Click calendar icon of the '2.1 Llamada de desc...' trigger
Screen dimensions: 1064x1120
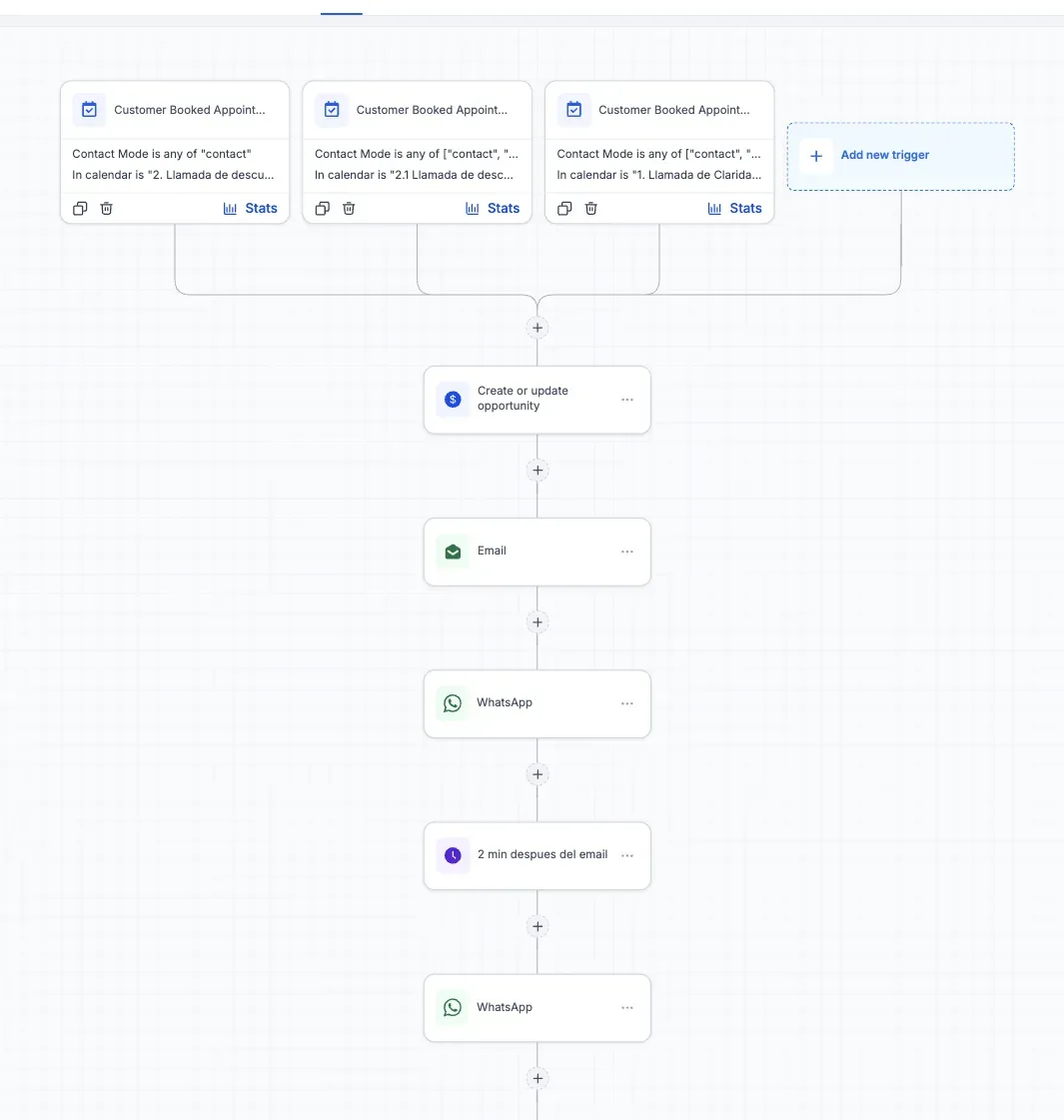pos(332,110)
